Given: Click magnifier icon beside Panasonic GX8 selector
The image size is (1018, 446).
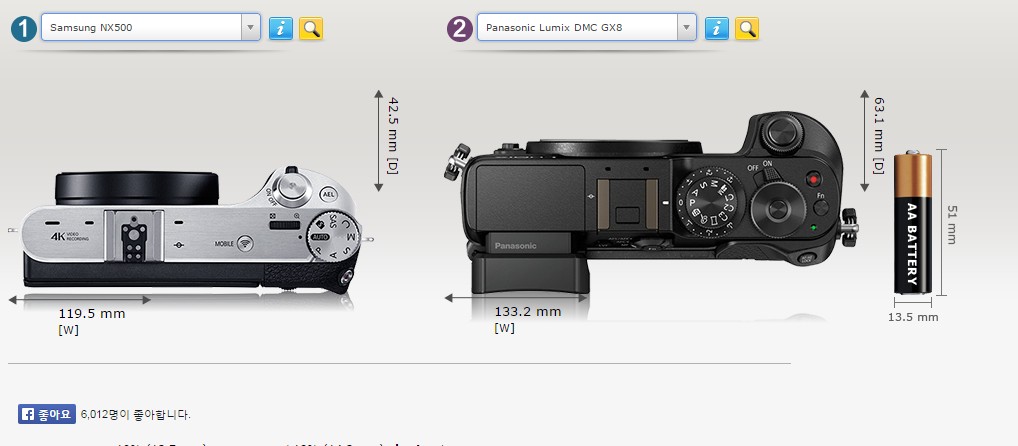Looking at the screenshot, I should (747, 28).
